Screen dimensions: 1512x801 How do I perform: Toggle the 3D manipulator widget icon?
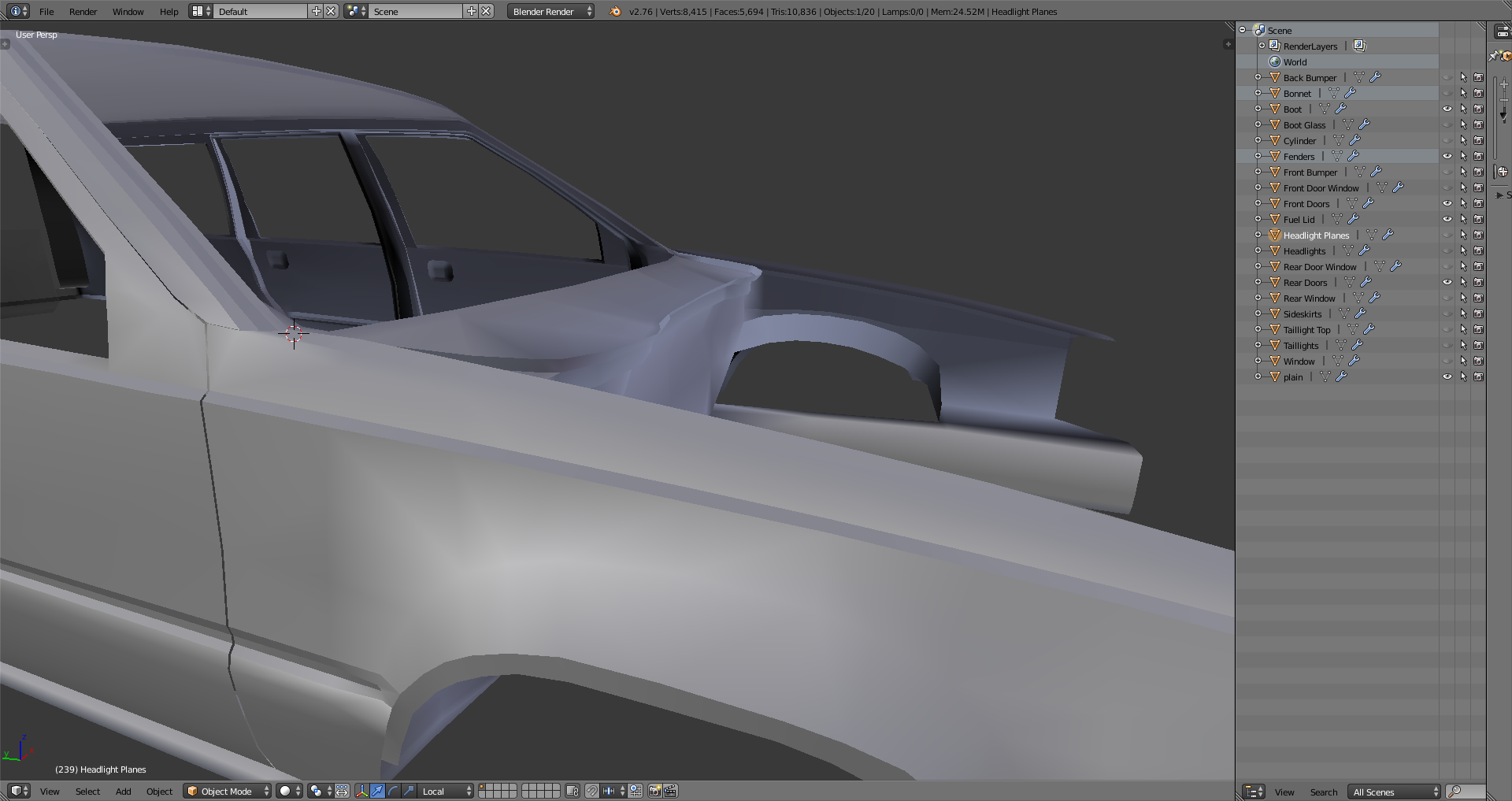point(361,791)
